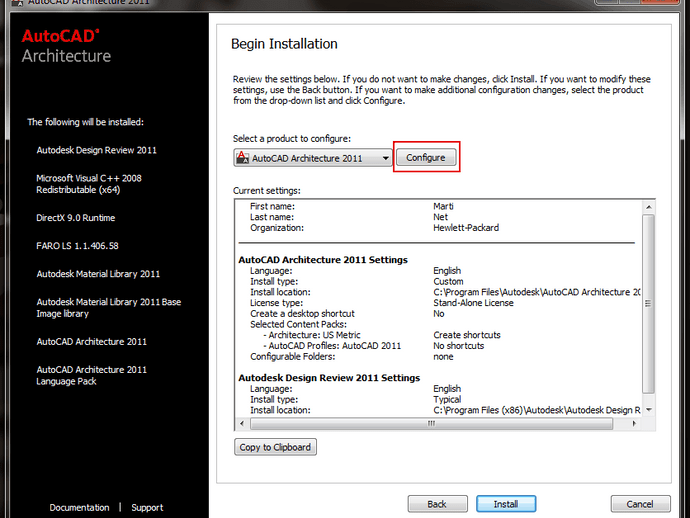Click the Design Review install location path
This screenshot has width=690, height=518.
(x=537, y=410)
